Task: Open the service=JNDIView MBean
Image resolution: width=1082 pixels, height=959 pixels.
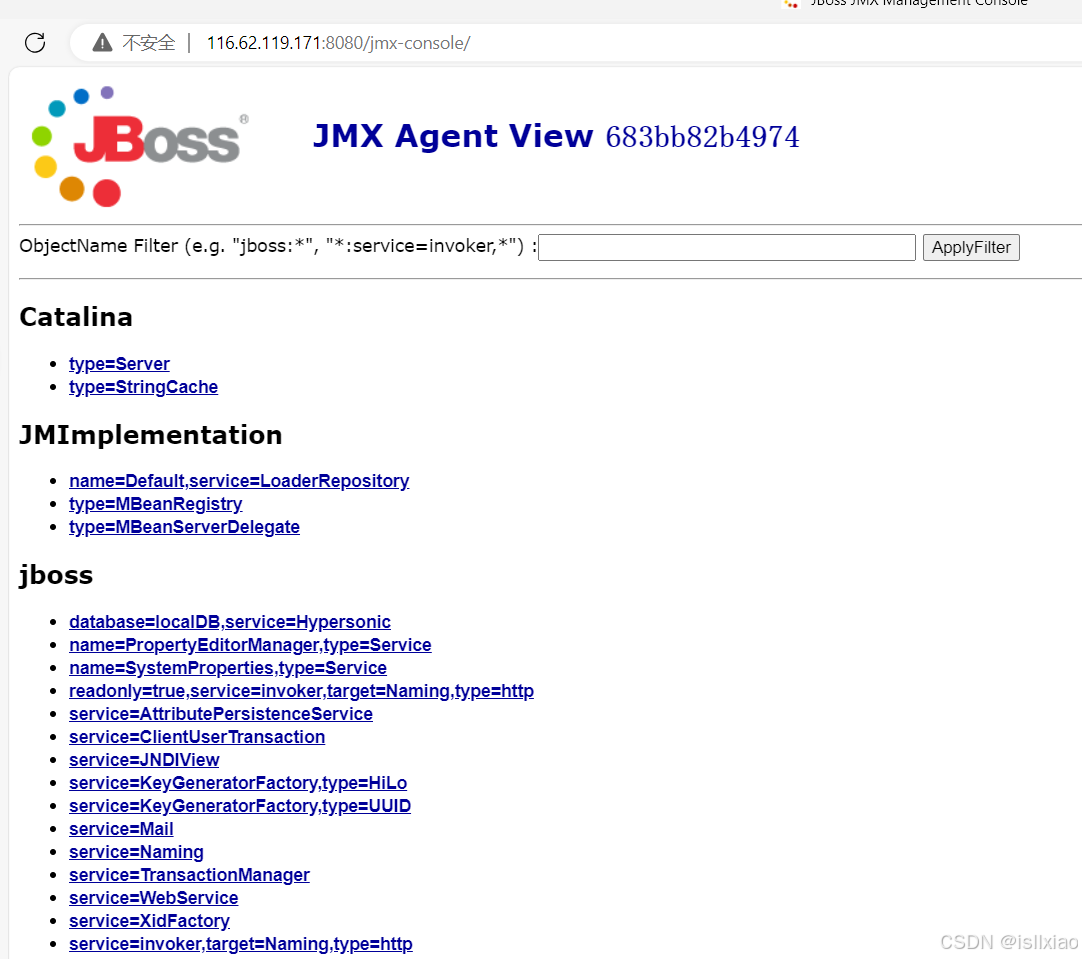Action: click(x=144, y=759)
